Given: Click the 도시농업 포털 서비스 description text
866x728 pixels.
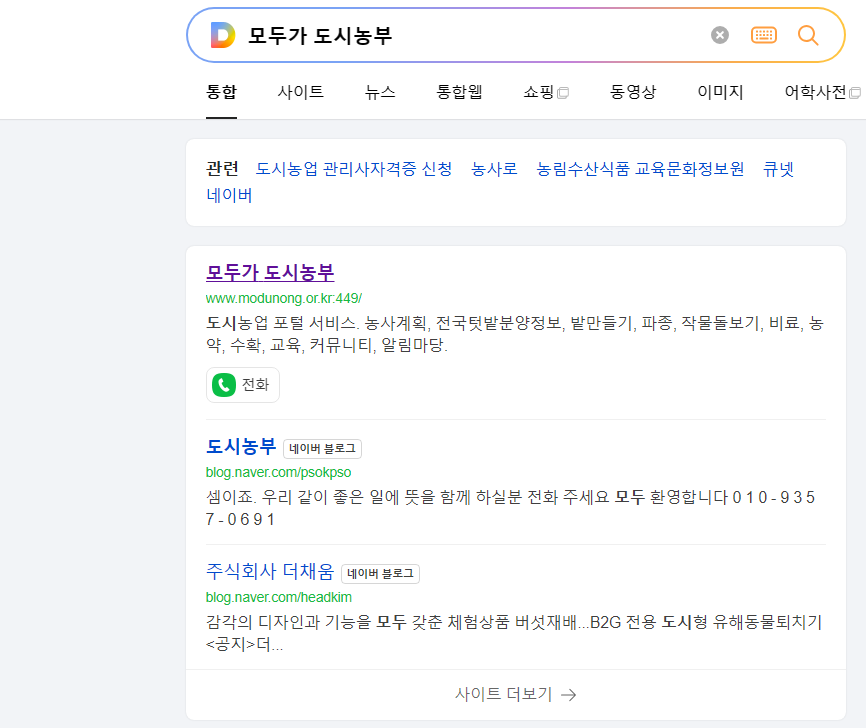Looking at the screenshot, I should pos(515,334).
